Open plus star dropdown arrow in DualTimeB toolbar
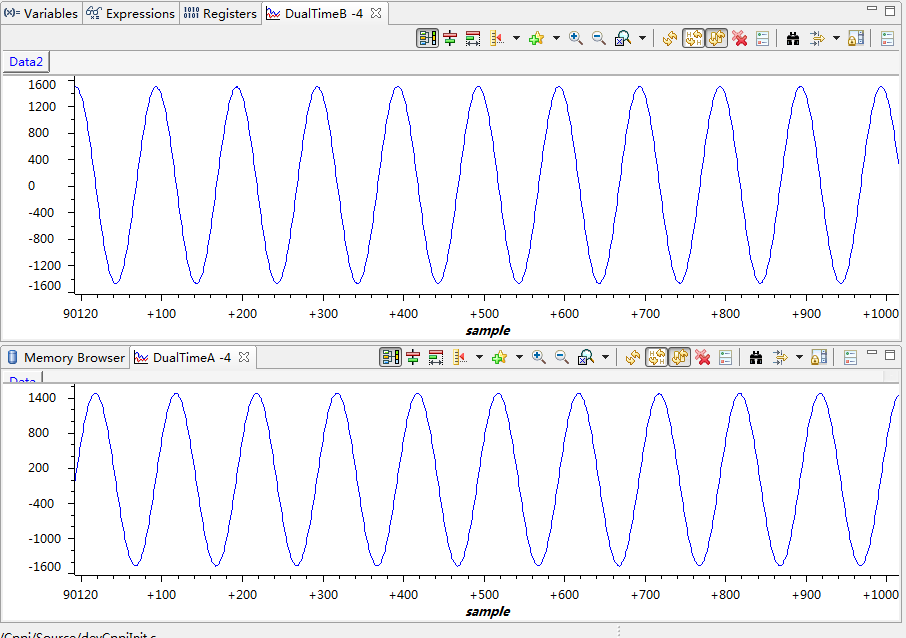Image resolution: width=906 pixels, height=638 pixels. pos(556,39)
